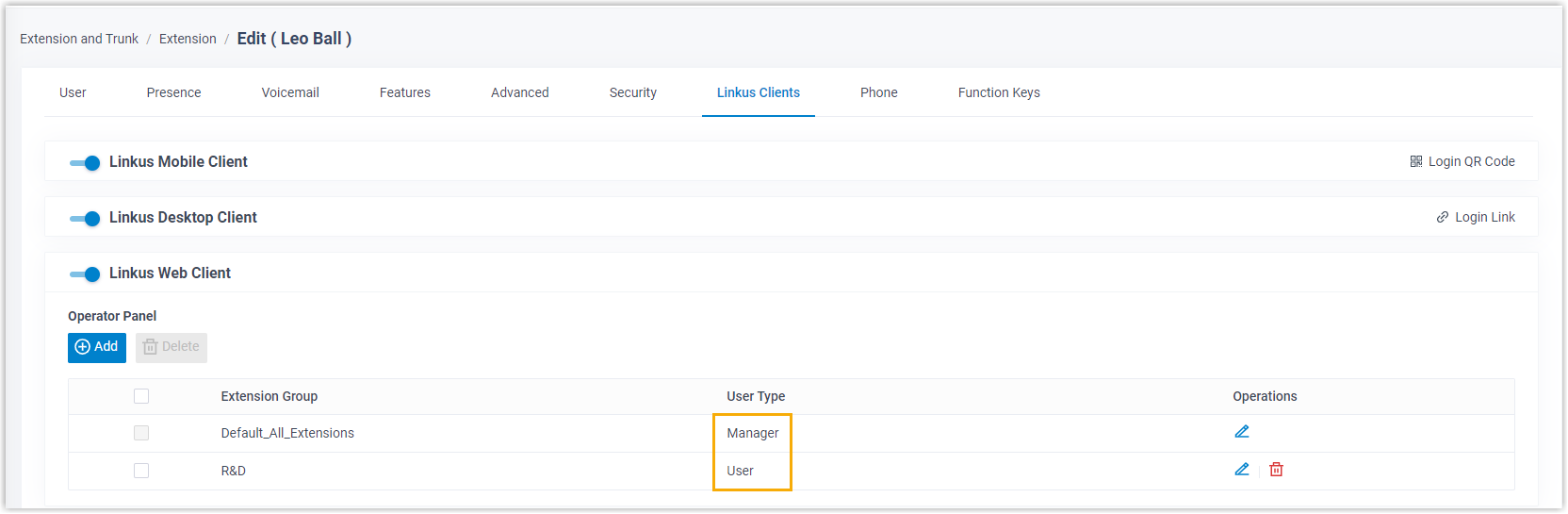This screenshot has height=514, width=1568.
Task: Open the Features tab
Action: 405,92
